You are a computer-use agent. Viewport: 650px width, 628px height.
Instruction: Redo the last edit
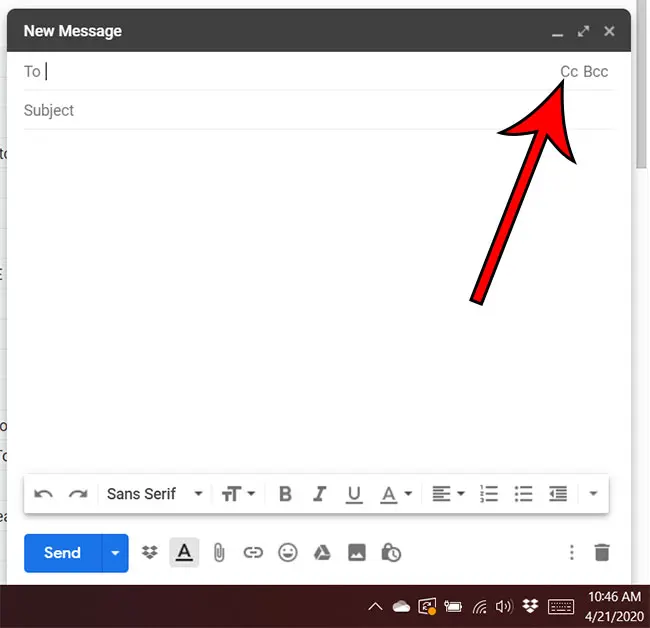tap(78, 494)
